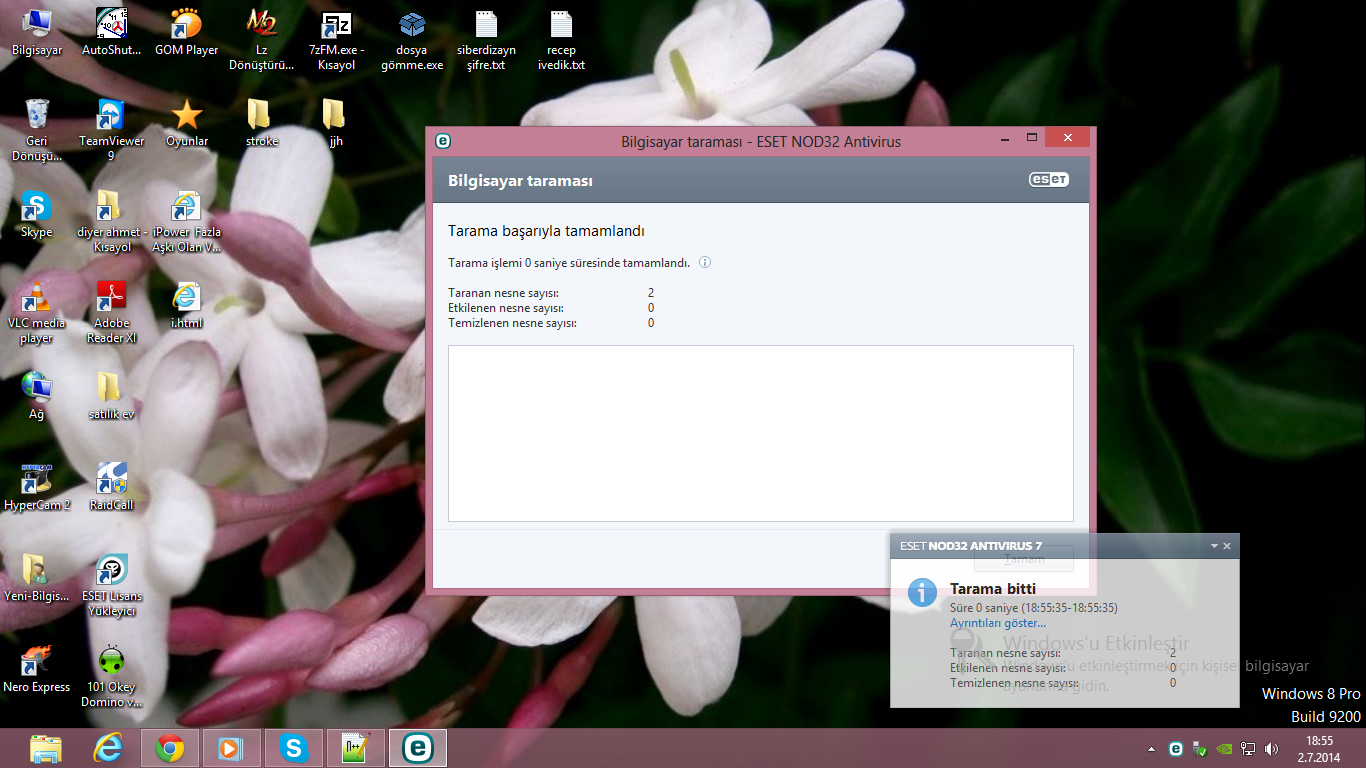The image size is (1366, 768).
Task: Click the scan duration info icon
Action: (705, 263)
